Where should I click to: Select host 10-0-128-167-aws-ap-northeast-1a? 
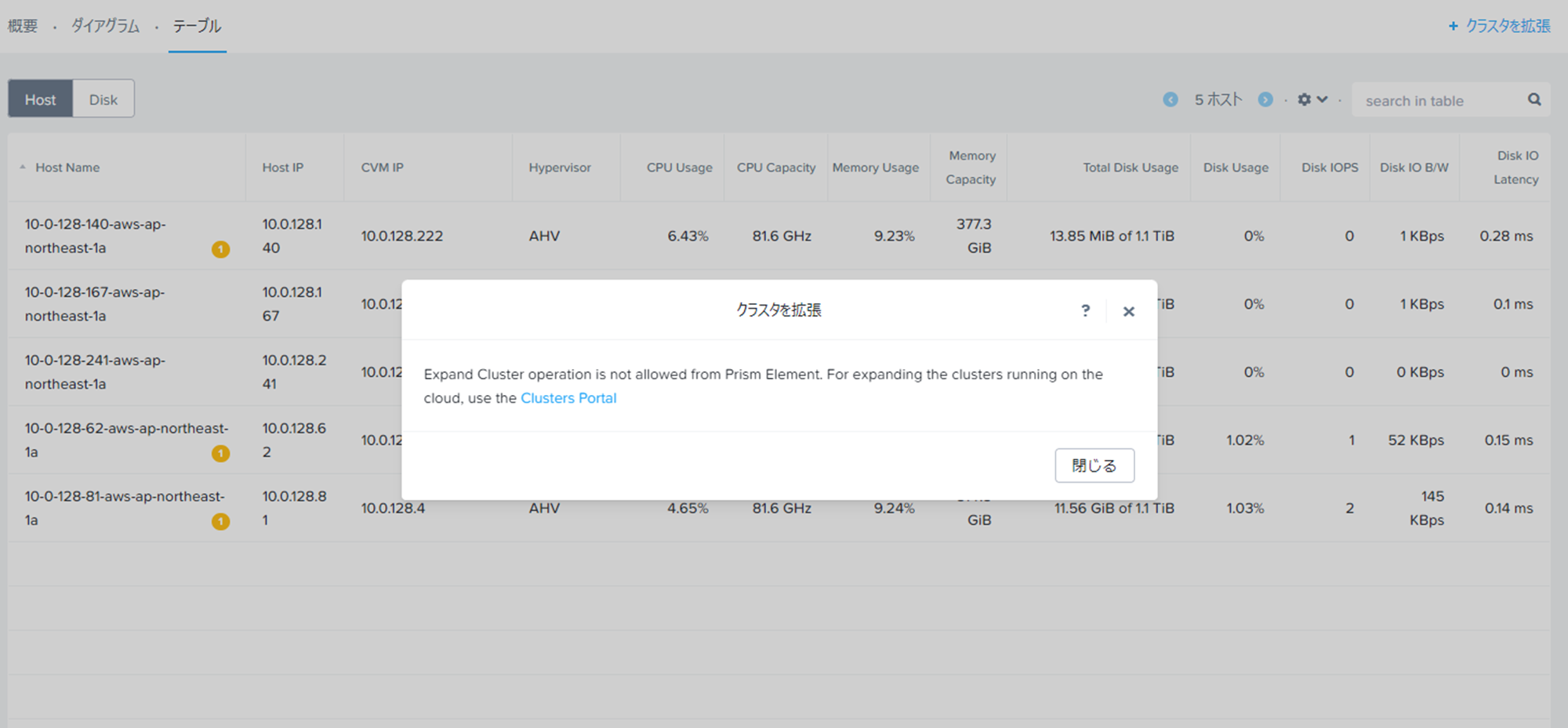tap(95, 304)
